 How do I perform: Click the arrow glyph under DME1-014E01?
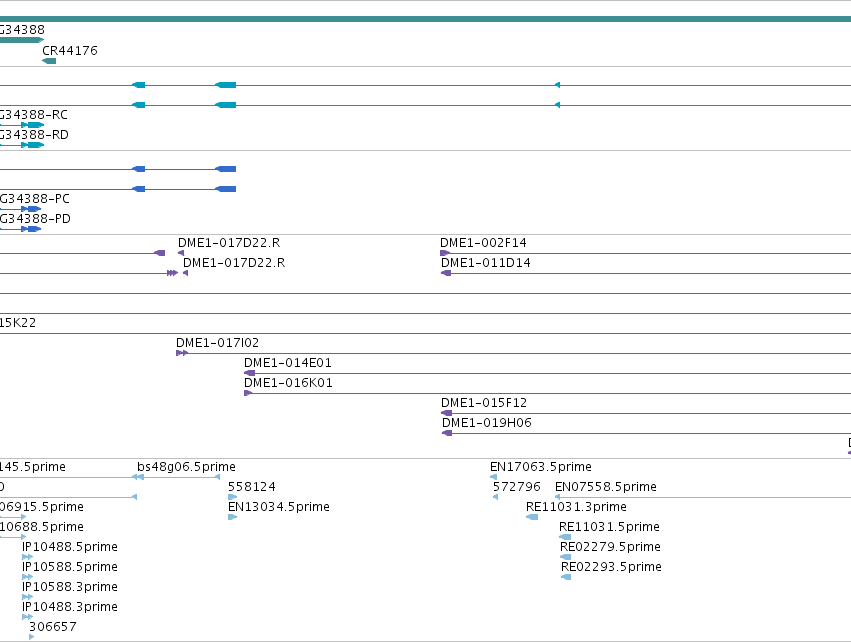click(250, 373)
